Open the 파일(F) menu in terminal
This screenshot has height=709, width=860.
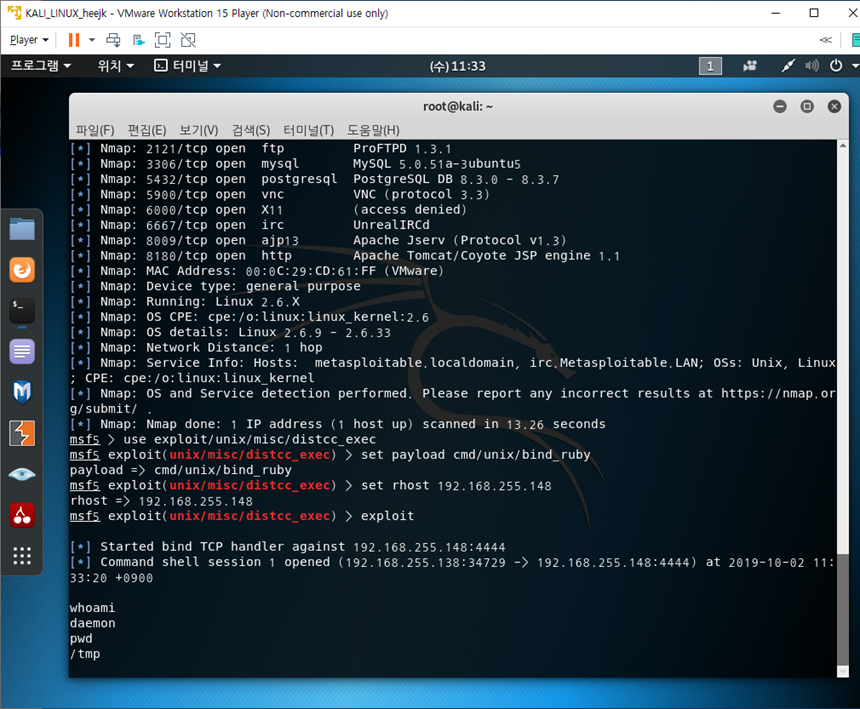(95, 131)
